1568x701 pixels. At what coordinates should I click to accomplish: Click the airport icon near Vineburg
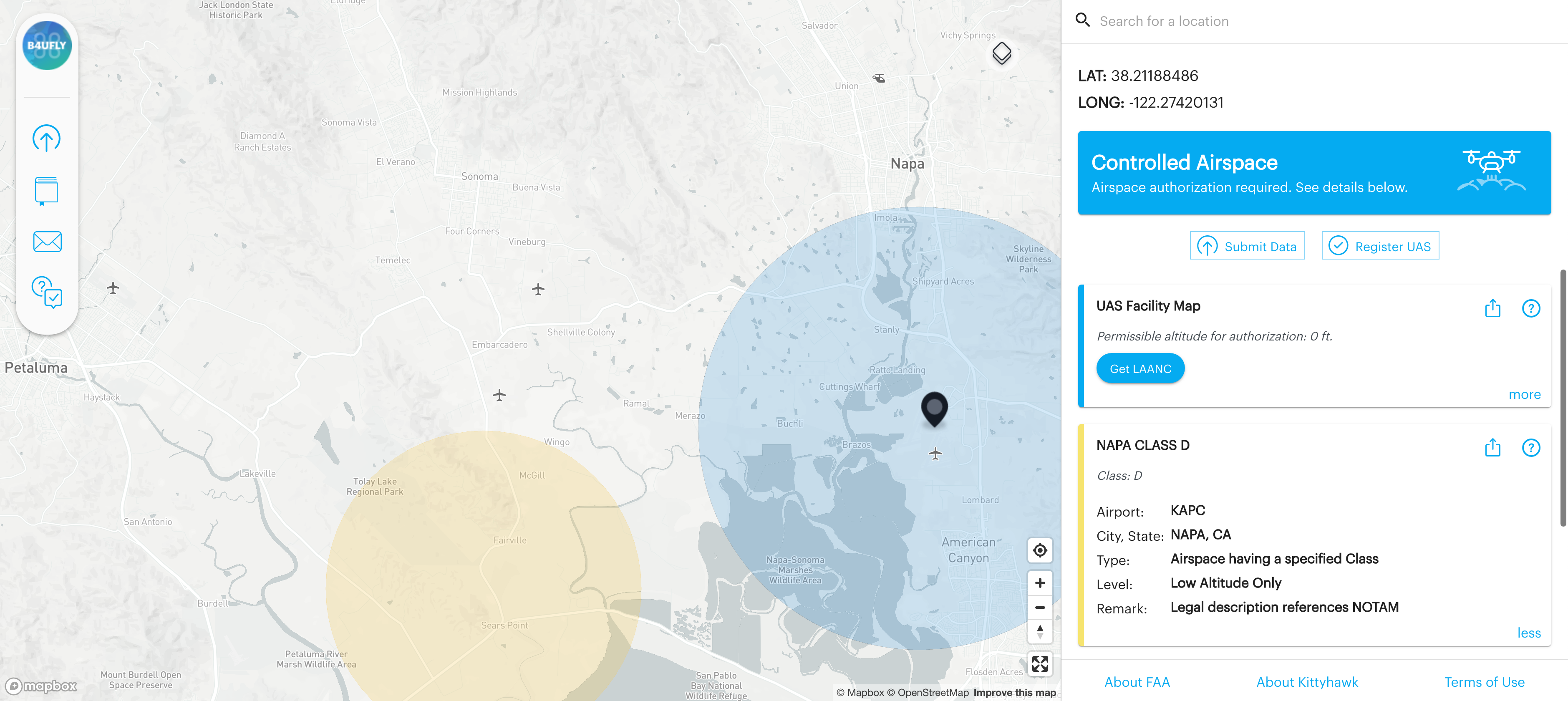click(537, 289)
